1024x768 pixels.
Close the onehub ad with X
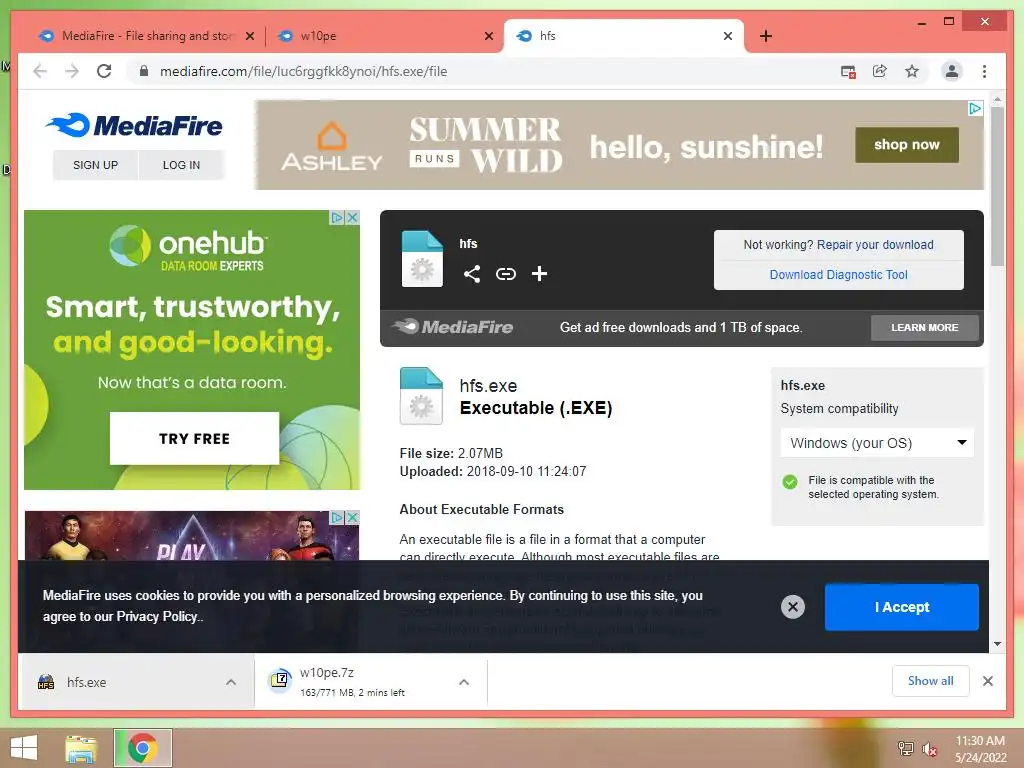click(x=353, y=217)
